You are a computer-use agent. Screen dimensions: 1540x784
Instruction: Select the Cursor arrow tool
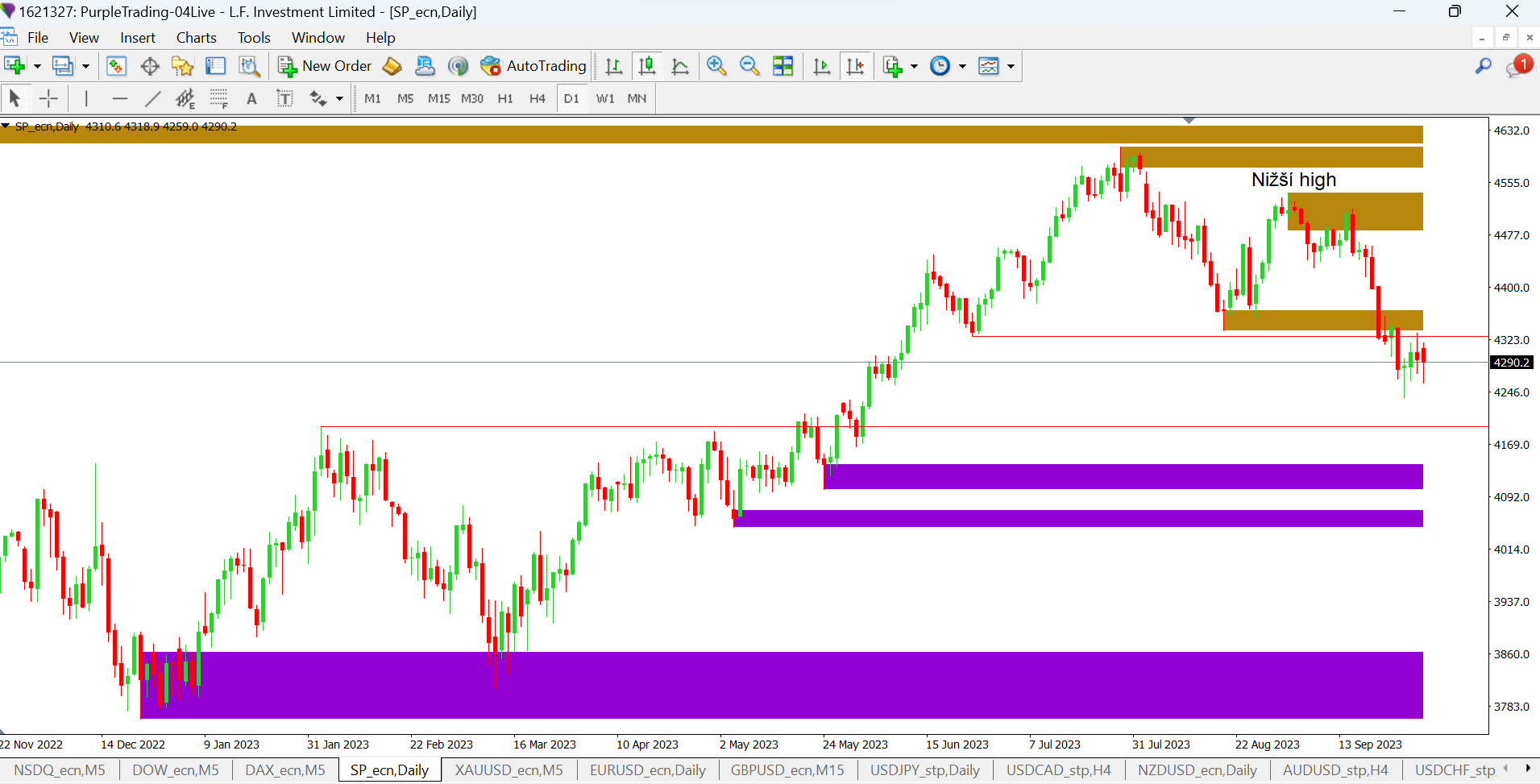[15, 98]
